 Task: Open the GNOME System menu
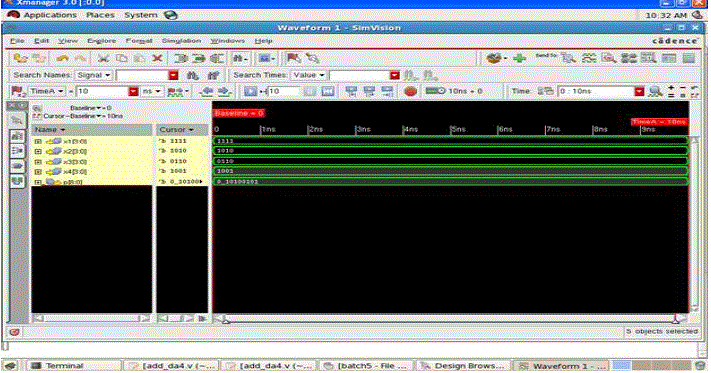coord(141,15)
